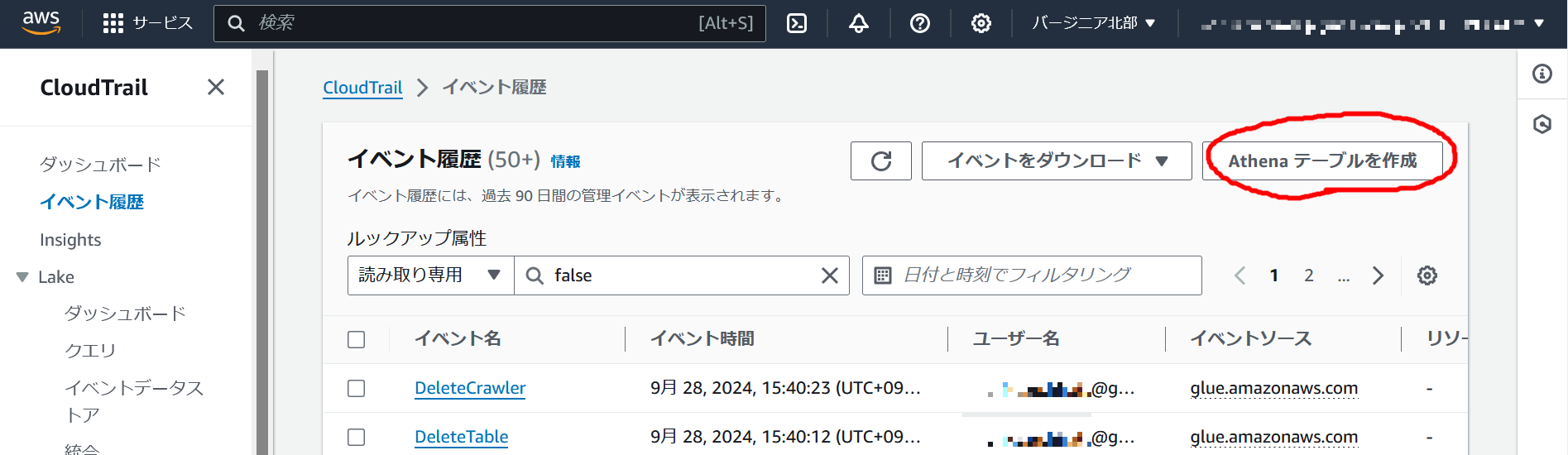Open バージニア北部 region dropdown
Image resolution: width=1568 pixels, height=455 pixels.
coord(1093,23)
